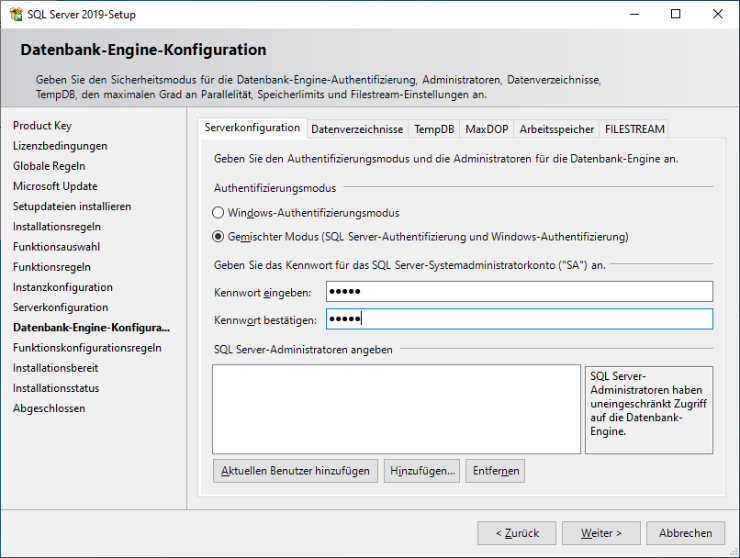
Task: Proceed with the Weiter button
Action: tap(601, 533)
